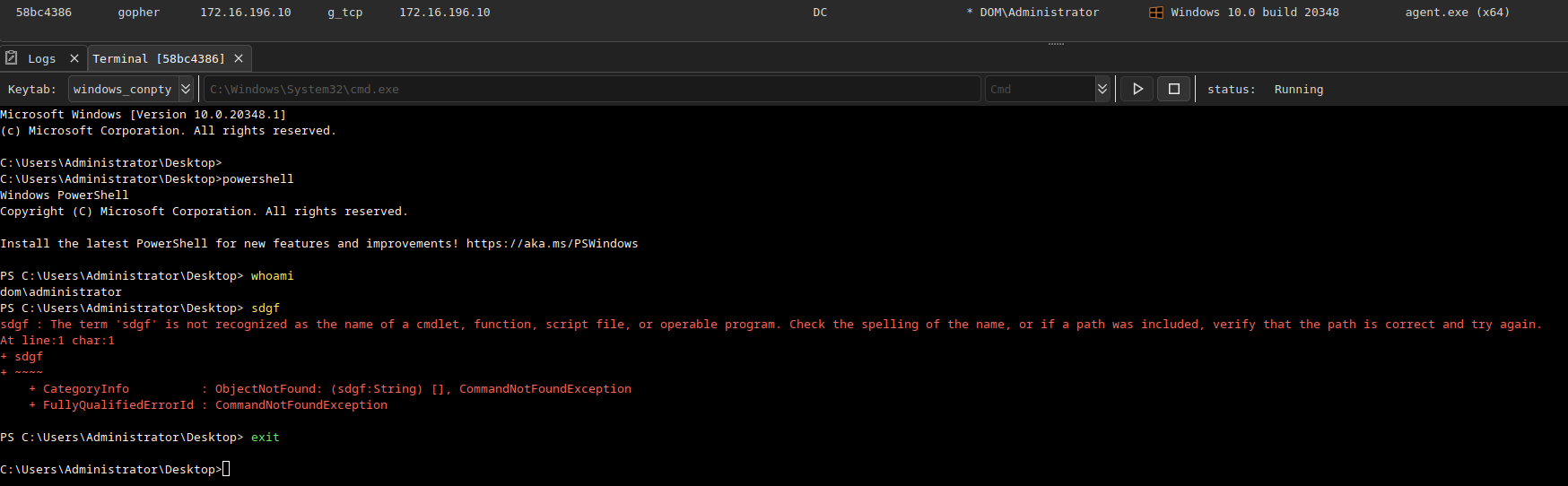Click the g_tcp listener cell
This screenshot has width=1568, height=486.
click(x=345, y=13)
